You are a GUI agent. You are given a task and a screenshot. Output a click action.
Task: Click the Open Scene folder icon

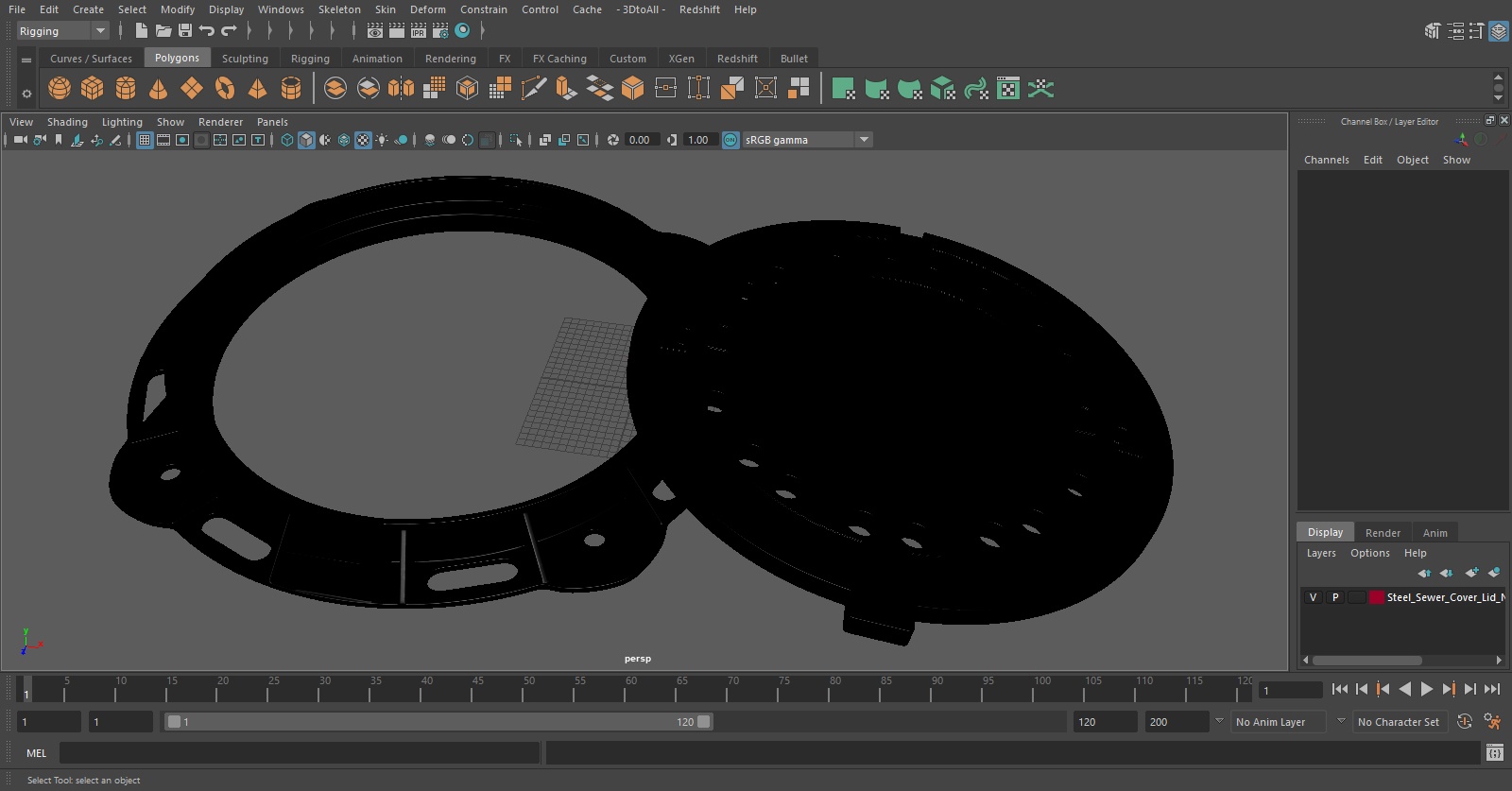point(163,31)
